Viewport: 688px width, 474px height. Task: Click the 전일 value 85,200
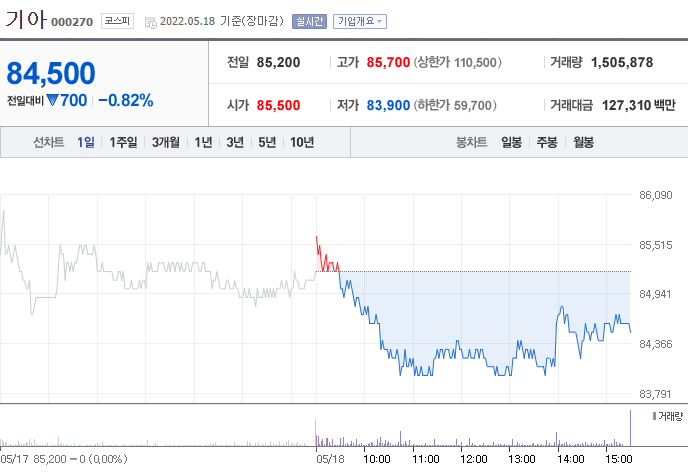(x=278, y=62)
